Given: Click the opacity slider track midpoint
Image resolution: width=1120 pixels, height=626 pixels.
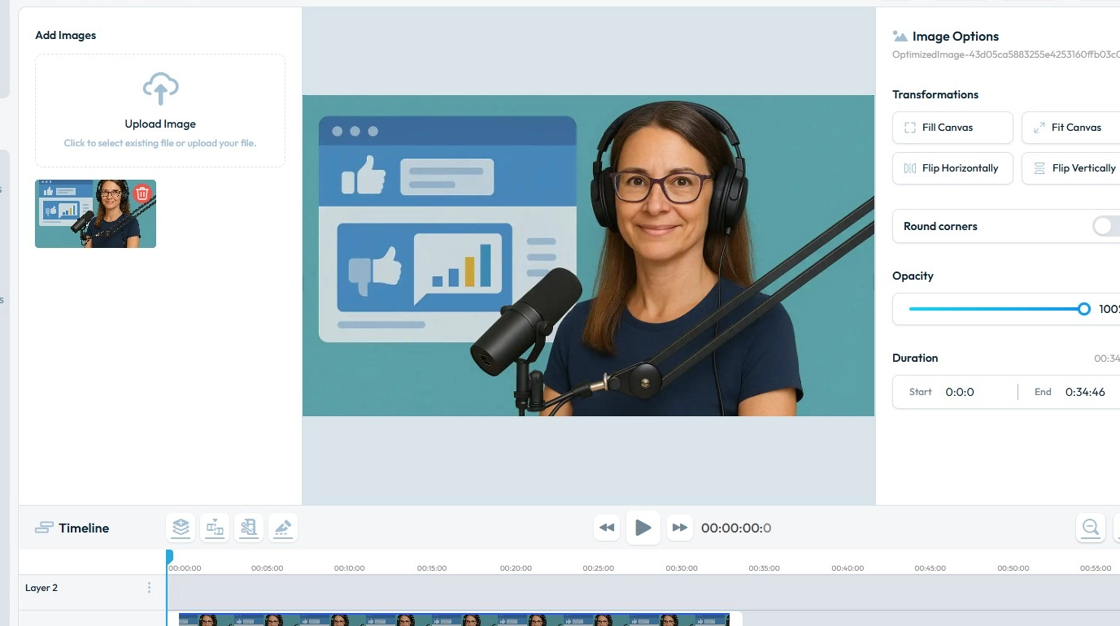Looking at the screenshot, I should click(x=996, y=309).
